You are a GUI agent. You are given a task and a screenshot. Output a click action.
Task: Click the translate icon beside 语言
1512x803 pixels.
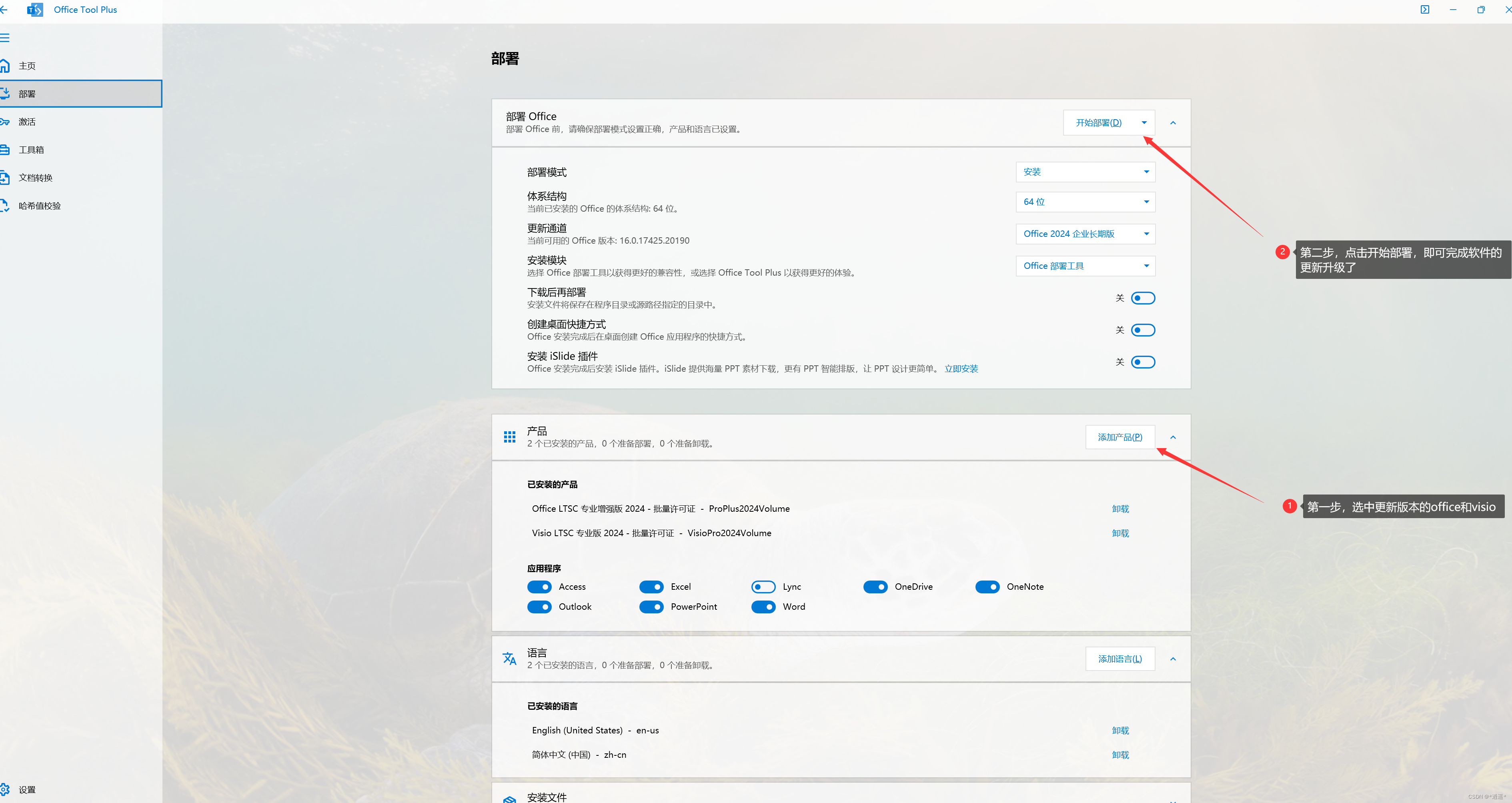[509, 659]
